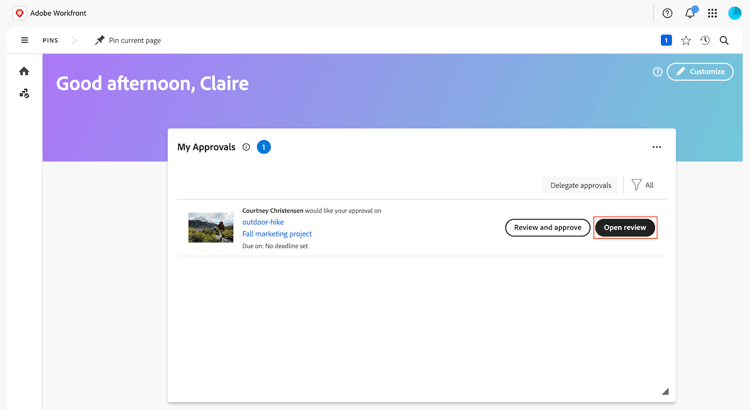The width and height of the screenshot is (750, 410).
Task: Click the help question mark in top bar
Action: pyautogui.click(x=667, y=13)
